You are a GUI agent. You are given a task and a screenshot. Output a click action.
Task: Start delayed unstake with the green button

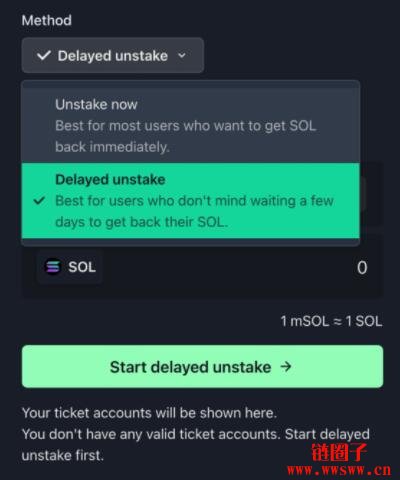click(x=202, y=367)
